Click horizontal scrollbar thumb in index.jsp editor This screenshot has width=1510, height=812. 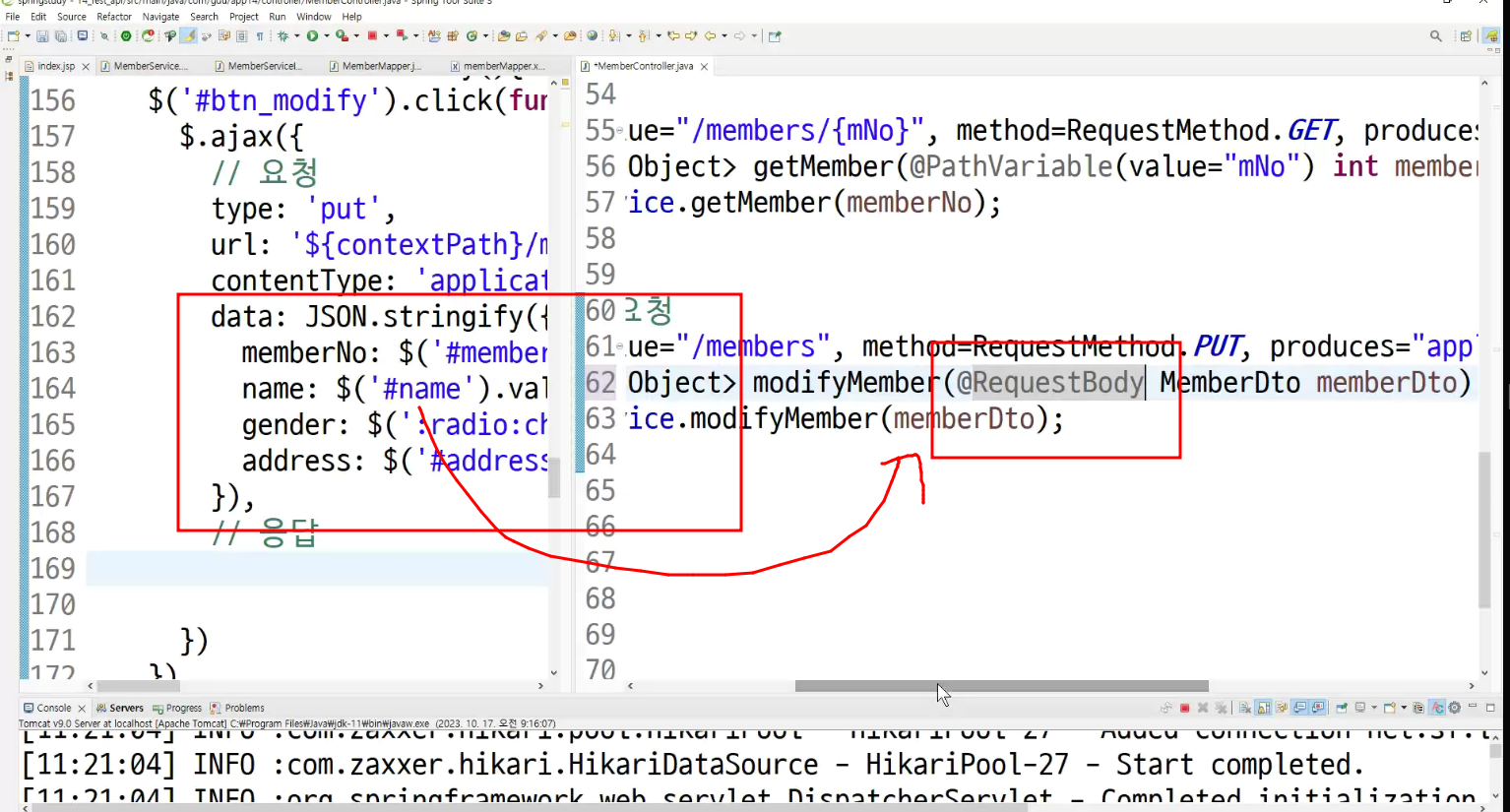tap(138, 686)
